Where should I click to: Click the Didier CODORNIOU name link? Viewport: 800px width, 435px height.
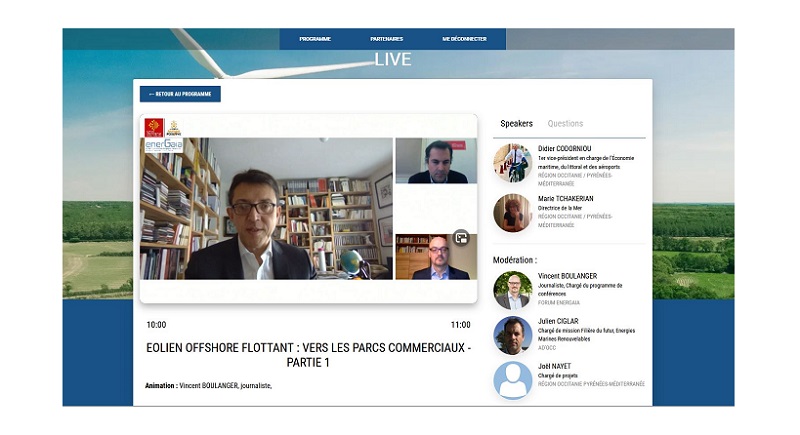[x=564, y=148]
